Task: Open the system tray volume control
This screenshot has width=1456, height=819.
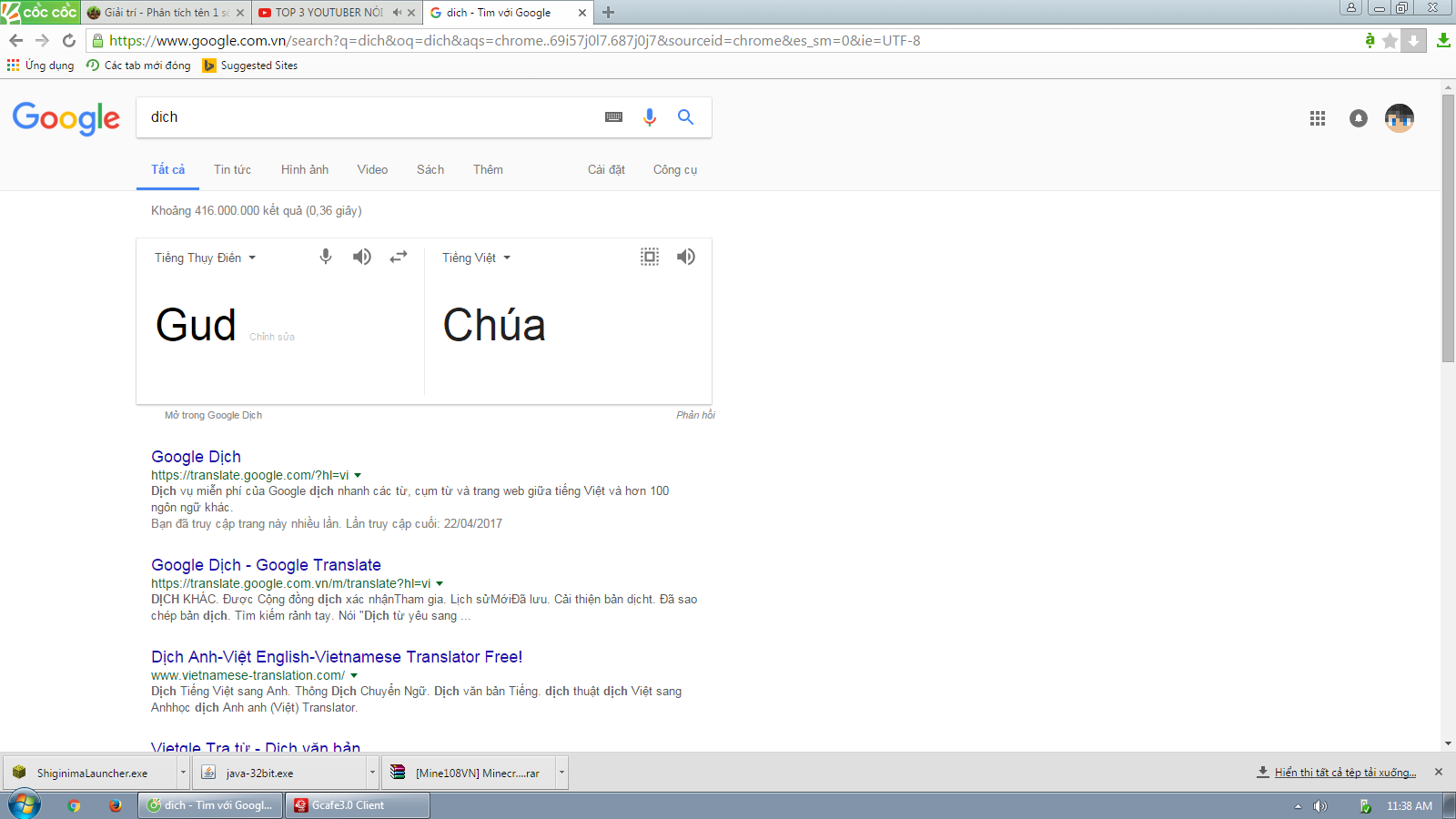Action: 1320,806
